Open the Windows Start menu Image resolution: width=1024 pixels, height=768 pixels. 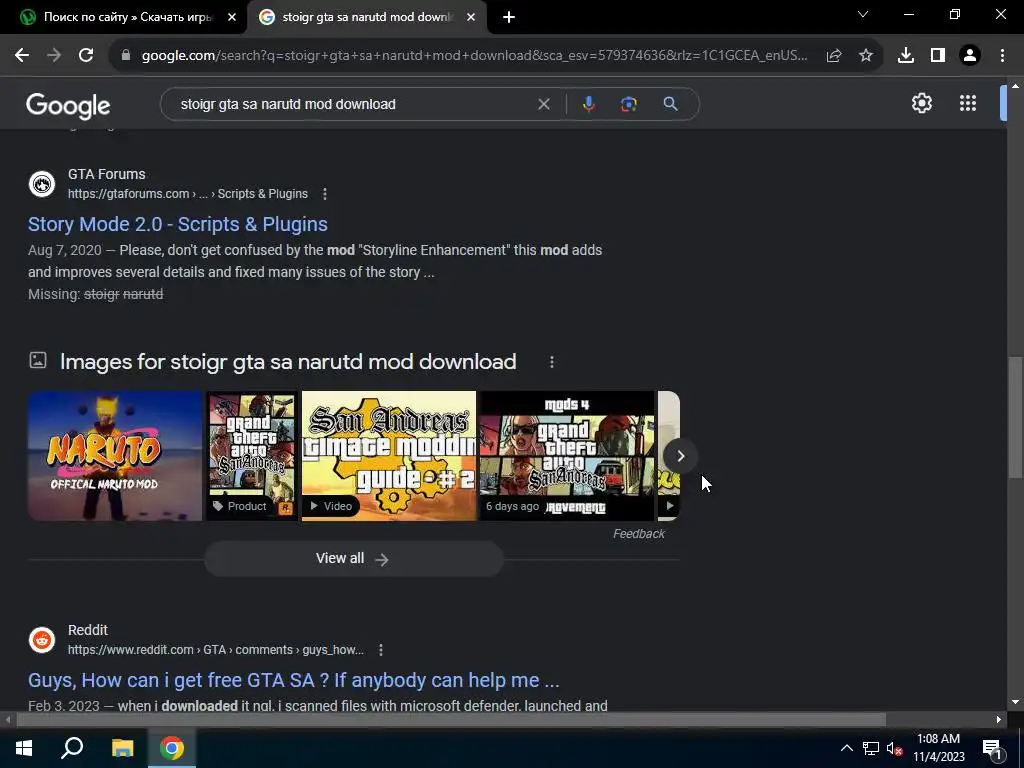coord(24,748)
